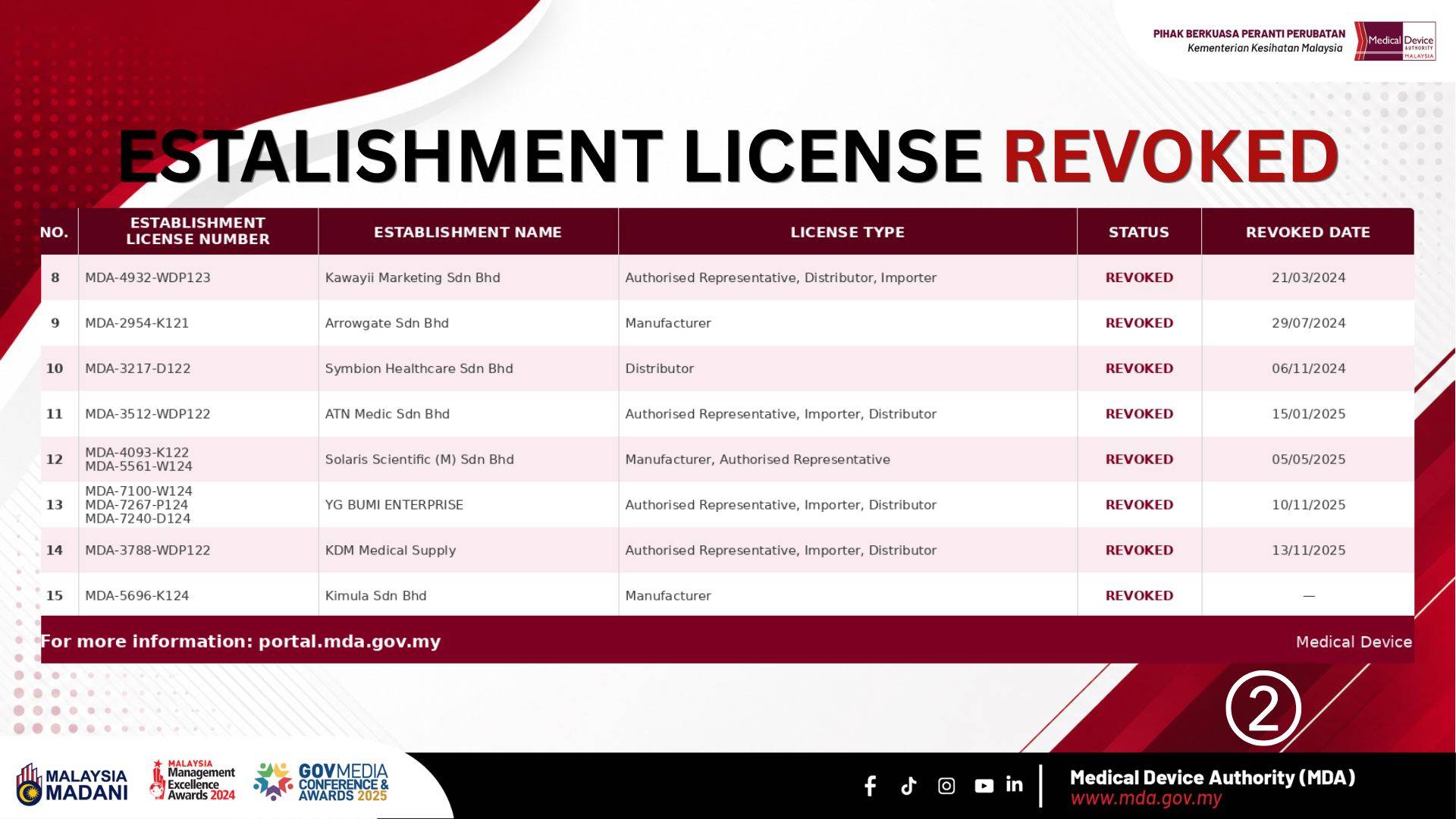
Task: Click revoked date 06/11/2024
Action: pos(1309,369)
